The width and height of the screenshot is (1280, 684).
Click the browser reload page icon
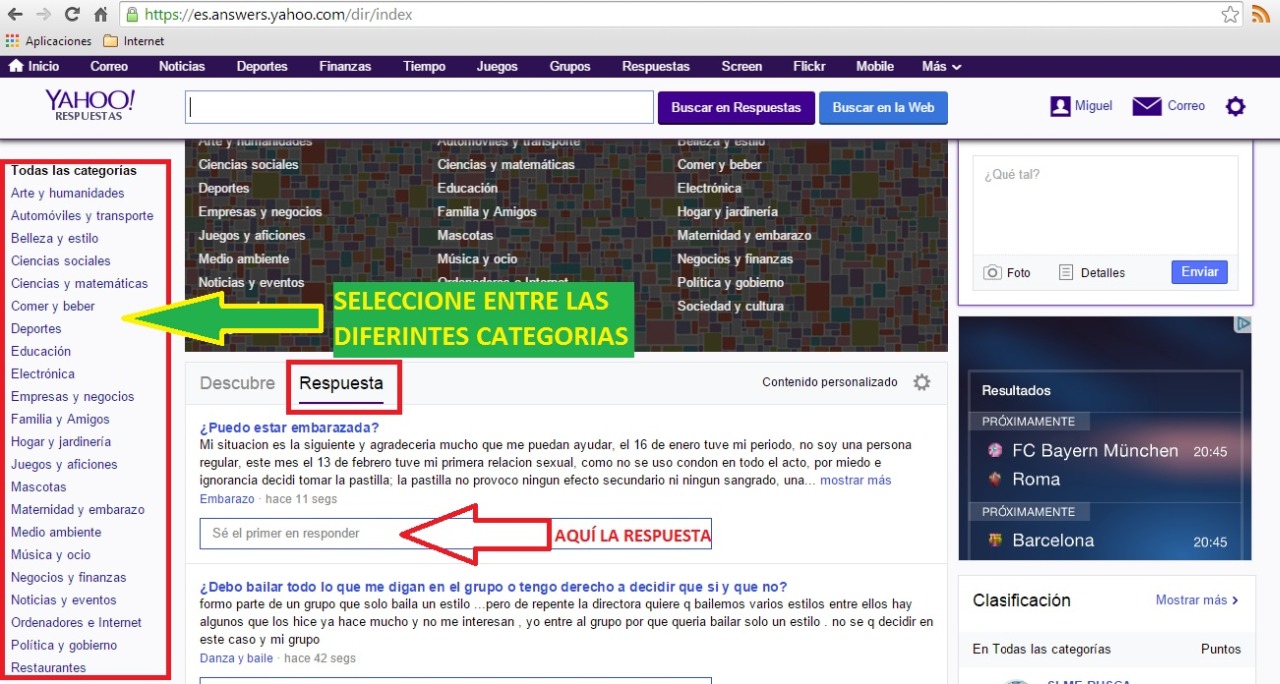click(72, 15)
